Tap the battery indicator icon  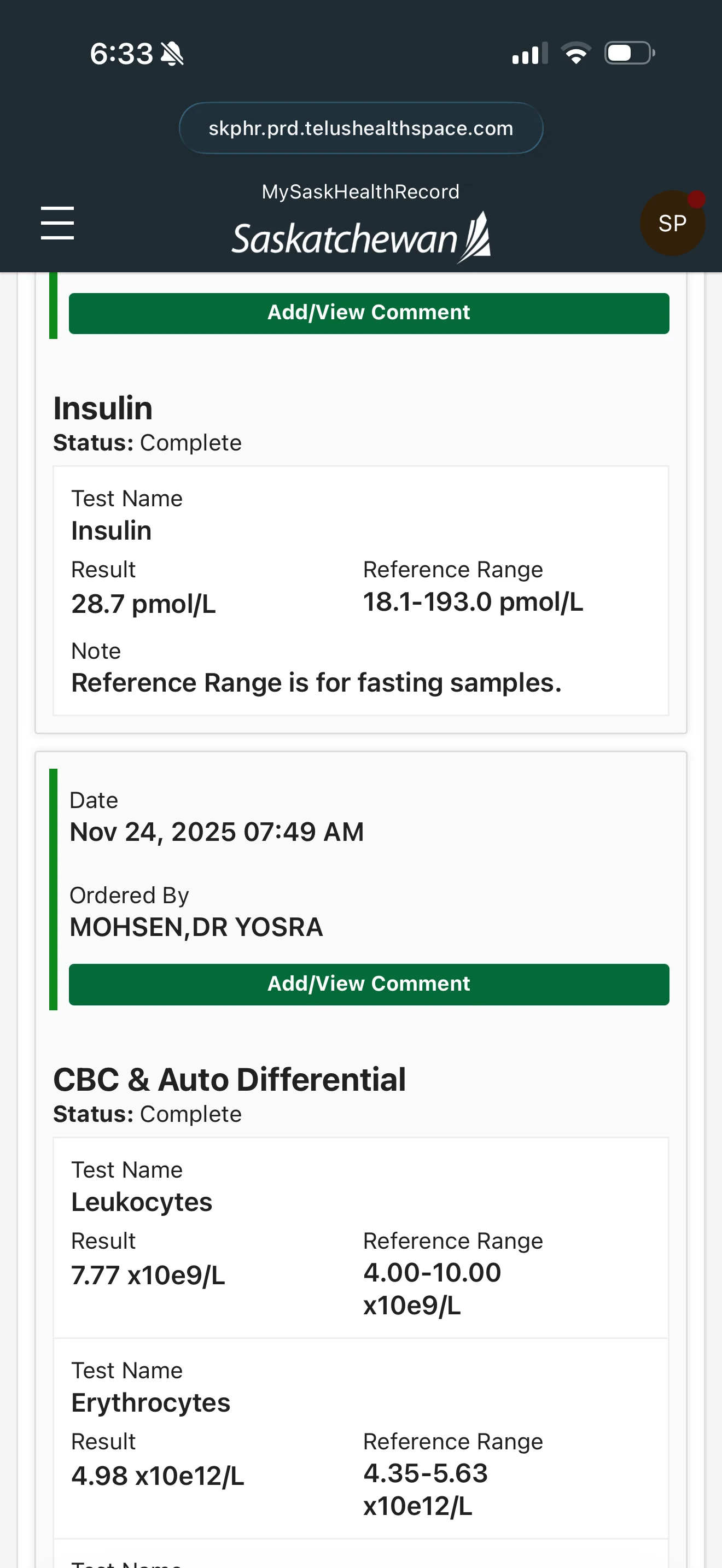coord(630,53)
